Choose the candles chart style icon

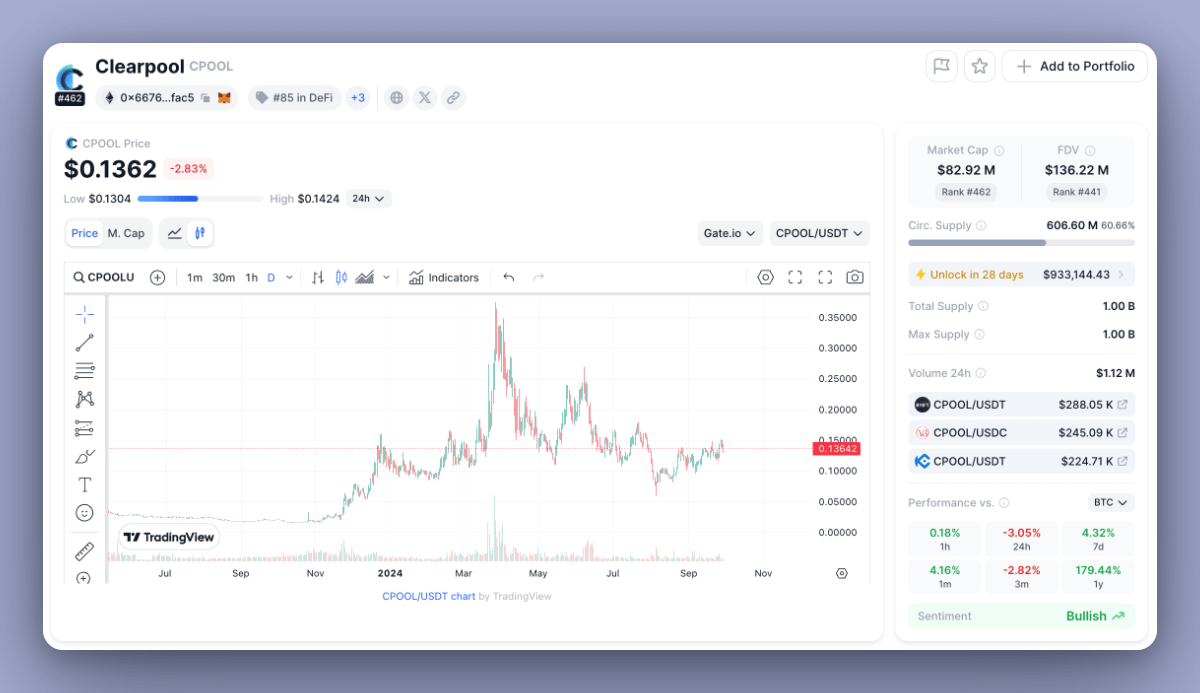tap(341, 277)
